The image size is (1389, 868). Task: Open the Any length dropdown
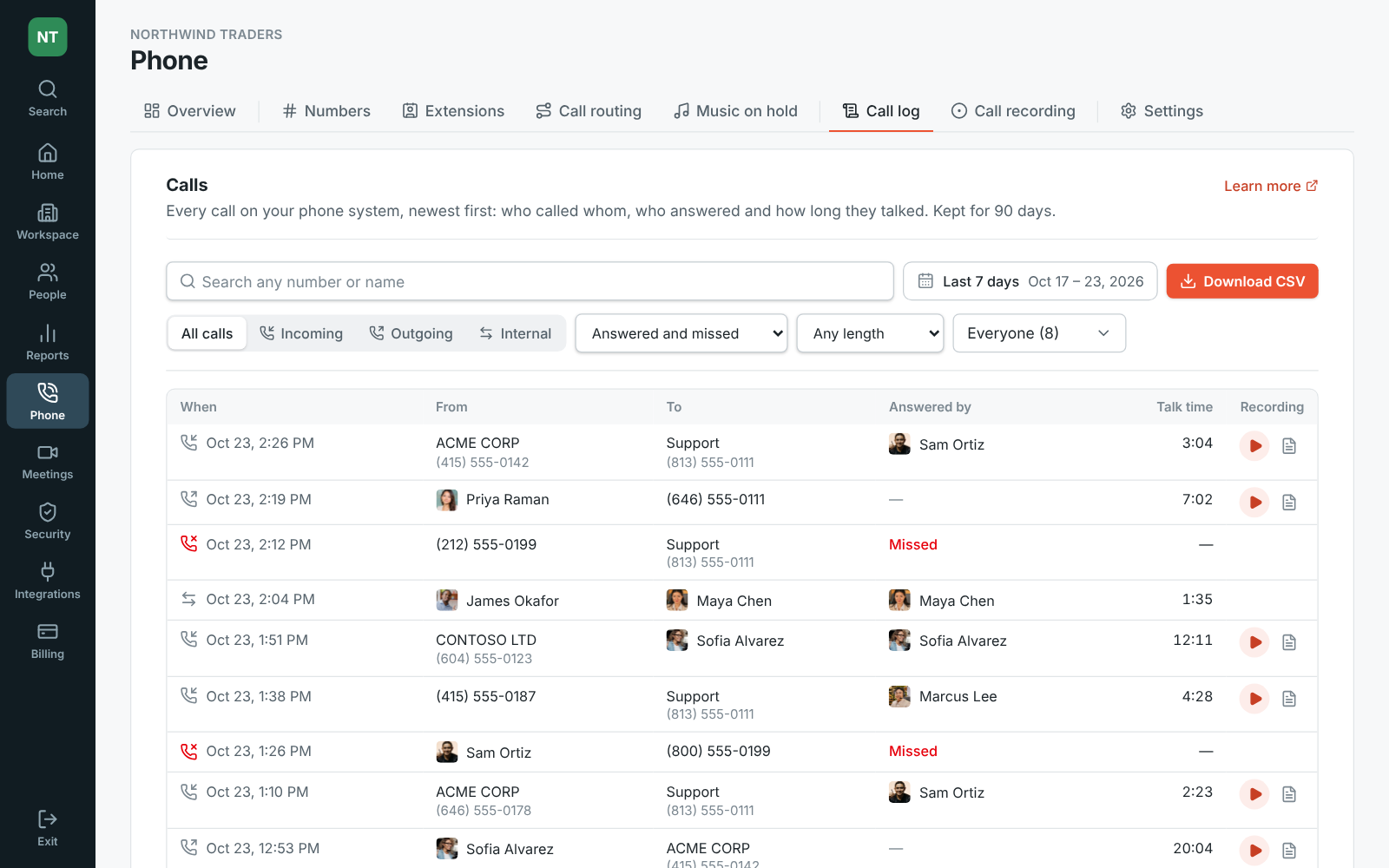pos(870,333)
